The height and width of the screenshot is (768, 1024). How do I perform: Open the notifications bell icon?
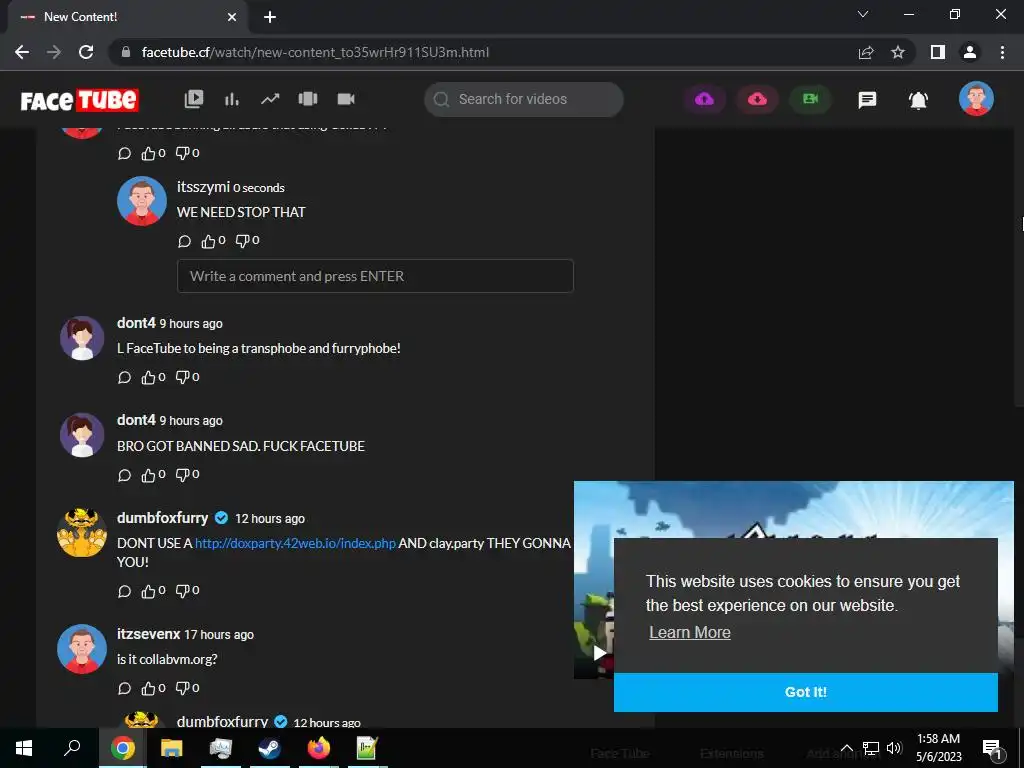tap(918, 100)
